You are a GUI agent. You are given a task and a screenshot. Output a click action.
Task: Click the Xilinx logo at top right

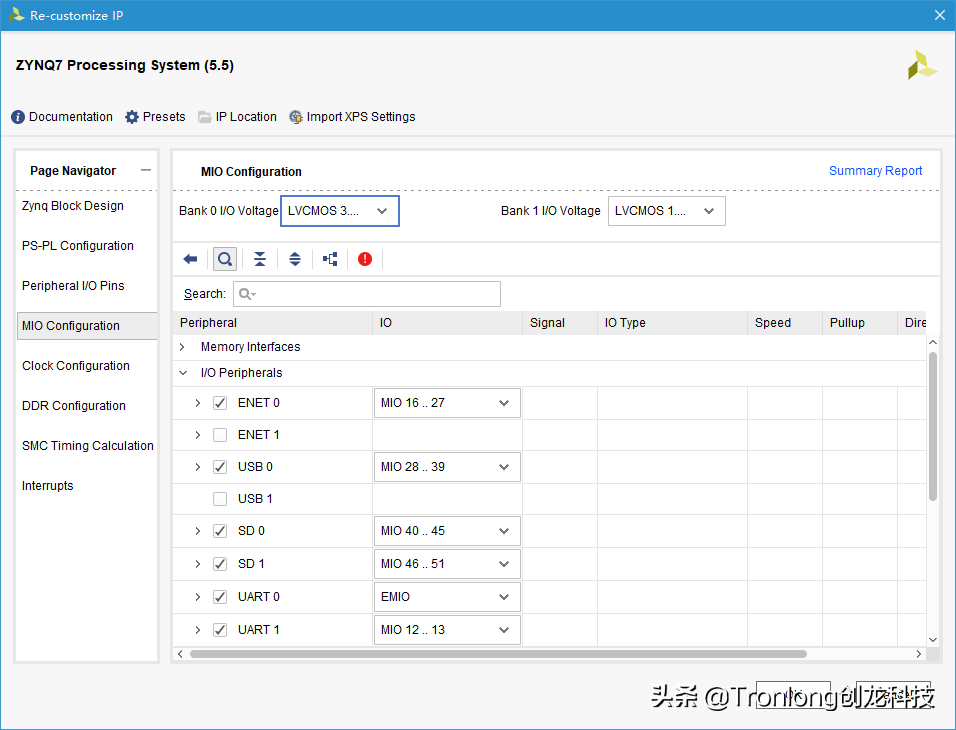pyautogui.click(x=921, y=65)
